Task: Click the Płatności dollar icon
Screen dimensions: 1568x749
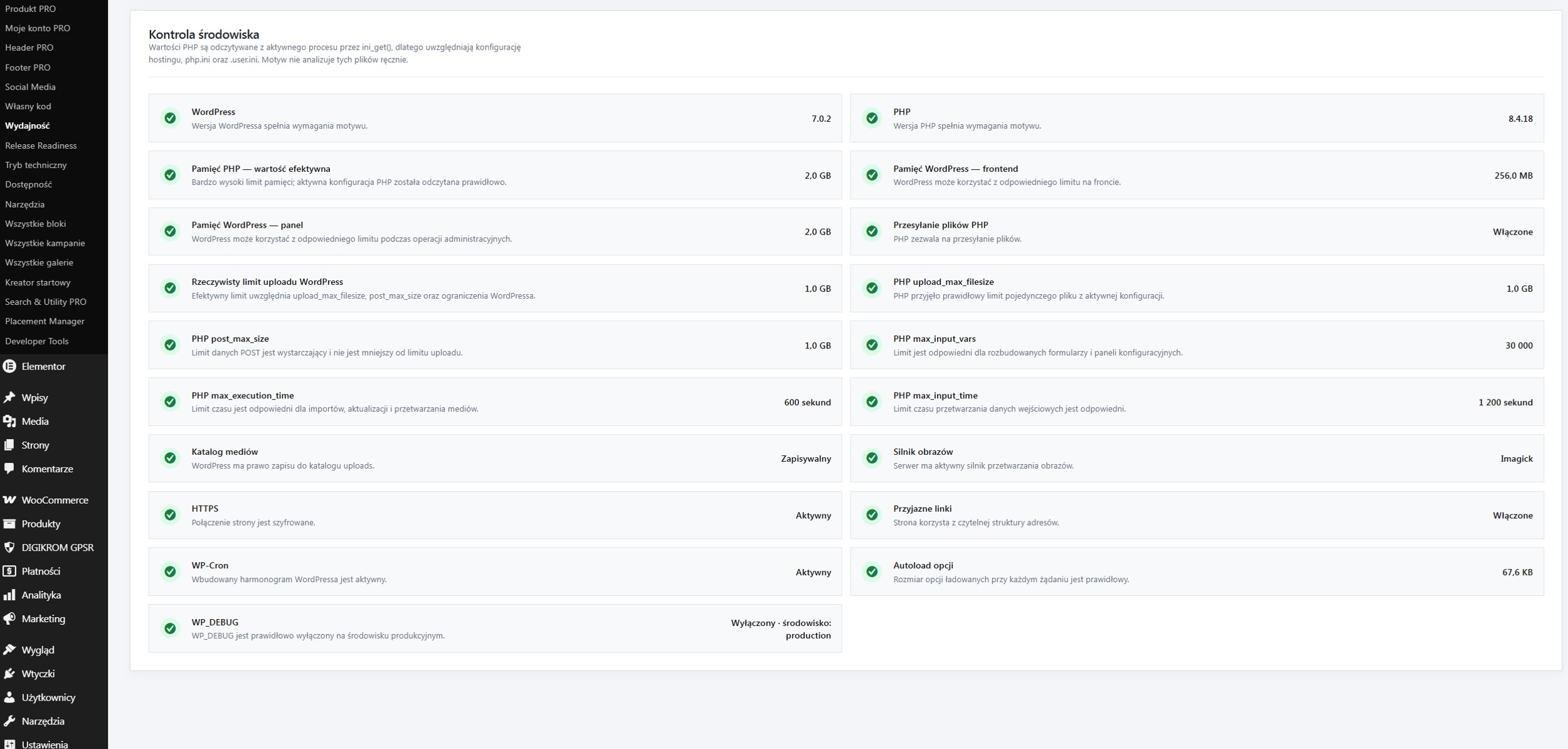Action: tap(9, 571)
